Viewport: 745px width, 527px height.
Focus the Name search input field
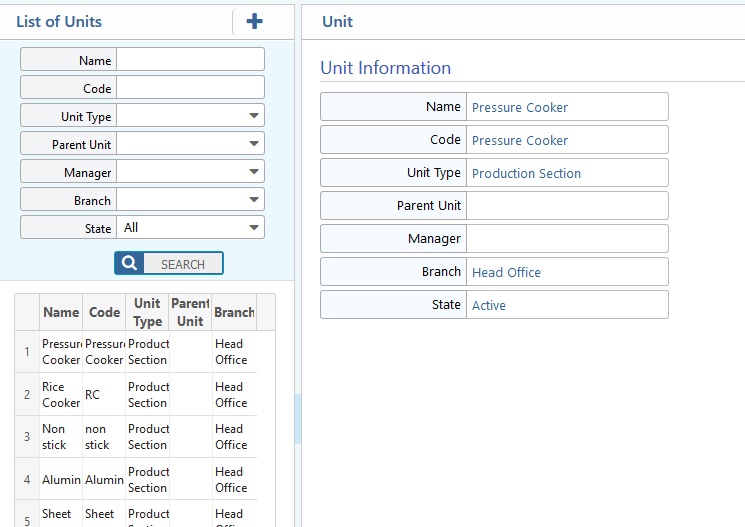click(190, 59)
